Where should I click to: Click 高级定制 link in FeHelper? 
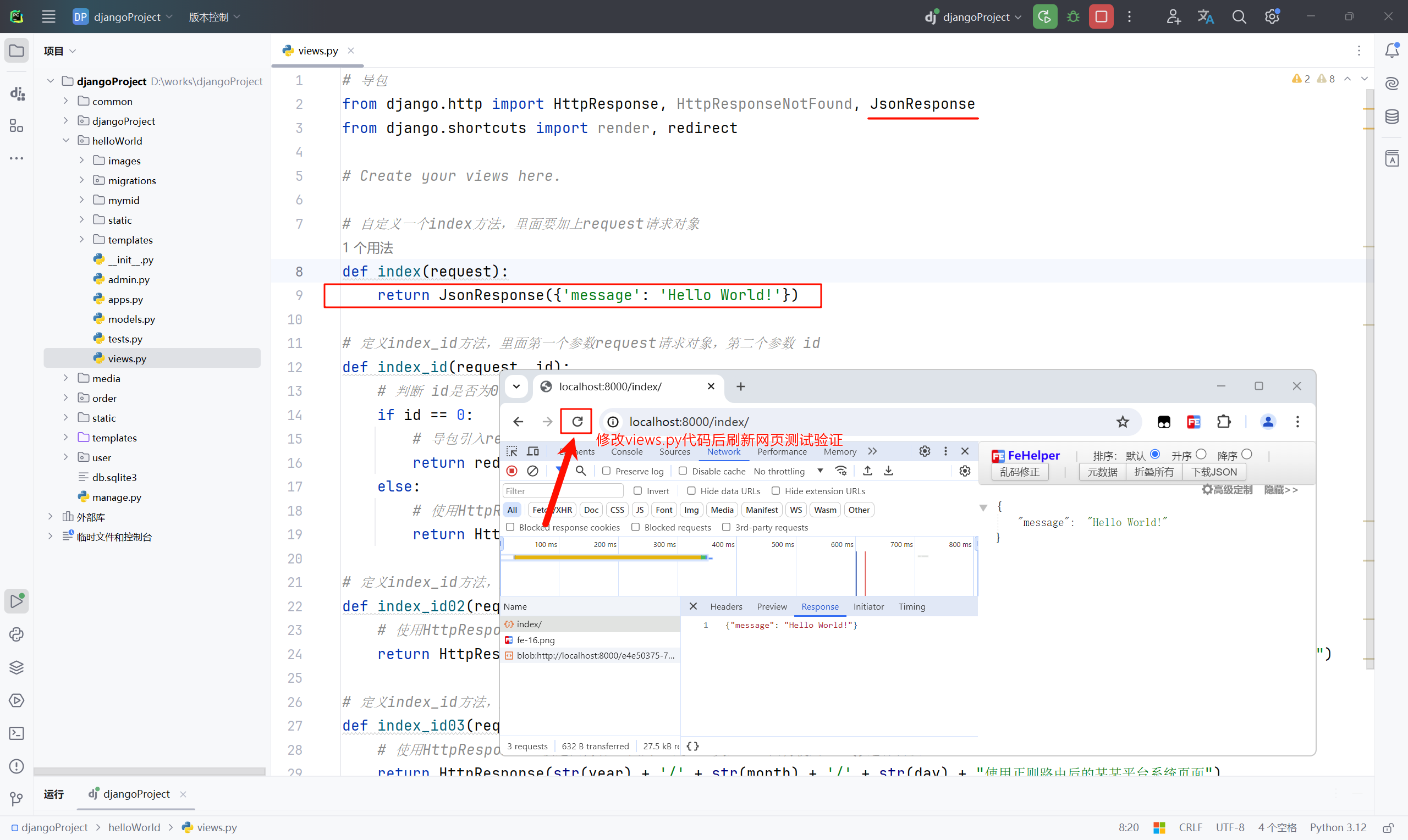[1226, 490]
